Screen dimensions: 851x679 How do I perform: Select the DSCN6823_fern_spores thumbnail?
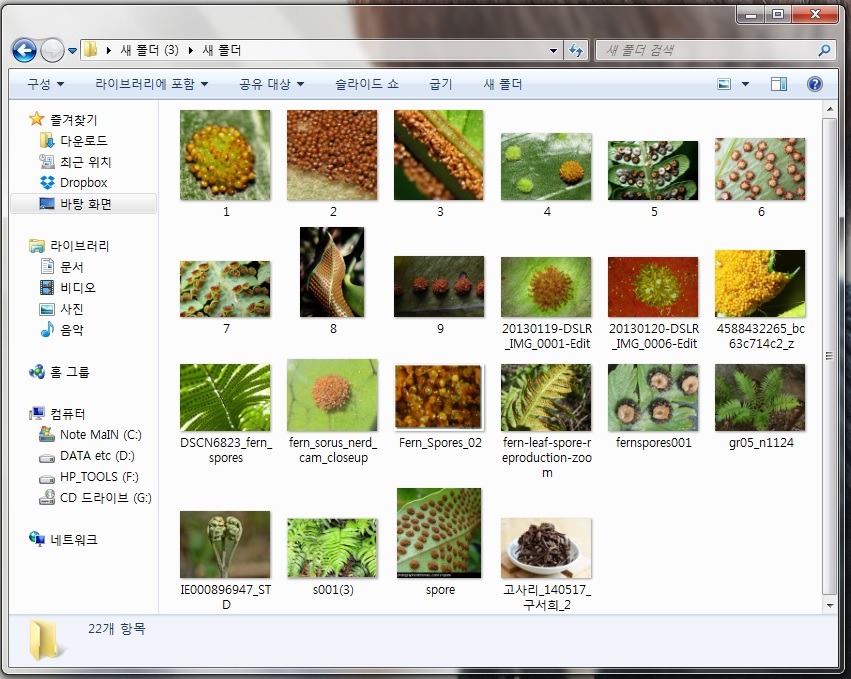tap(225, 398)
